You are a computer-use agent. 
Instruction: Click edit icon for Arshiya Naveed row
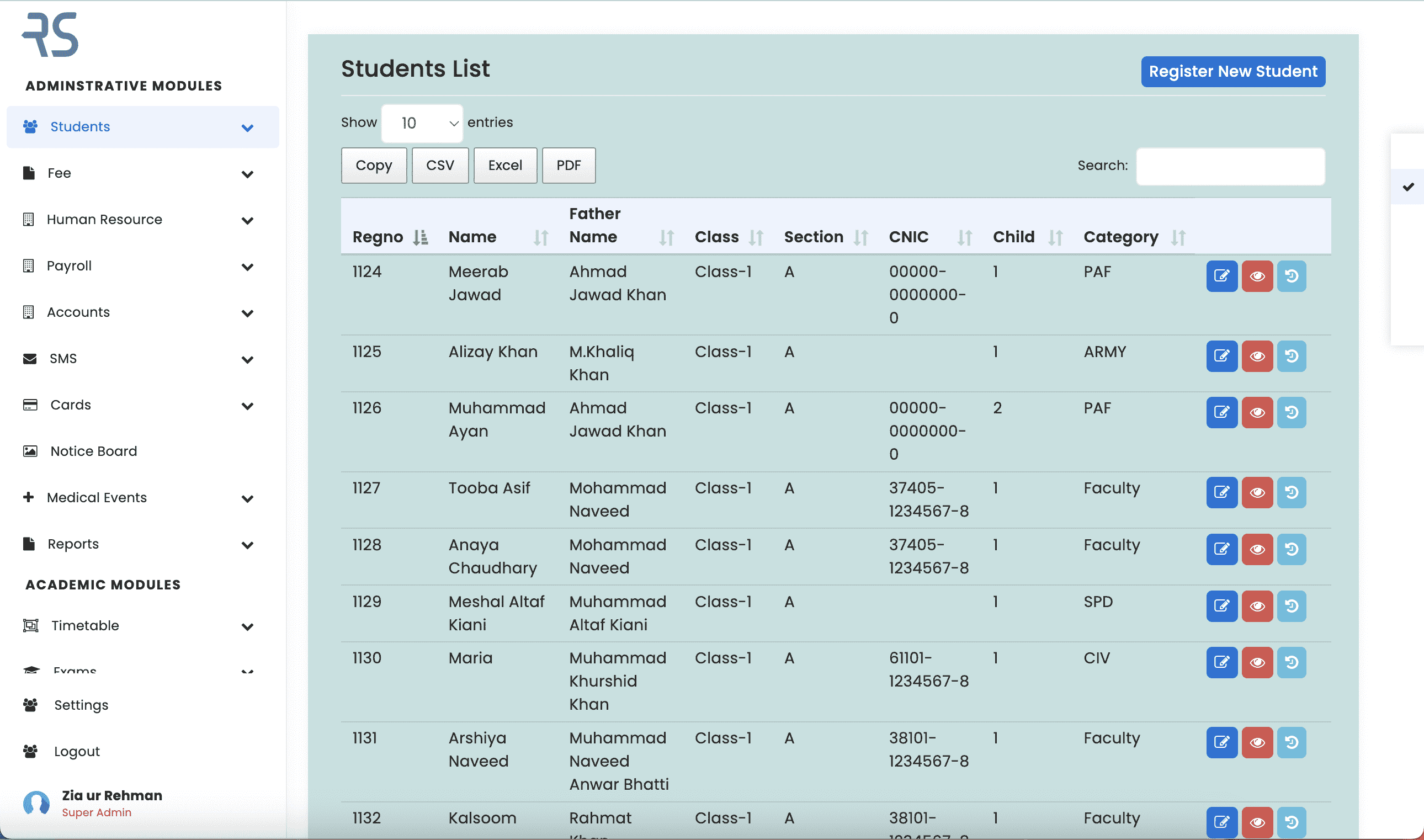click(1221, 742)
